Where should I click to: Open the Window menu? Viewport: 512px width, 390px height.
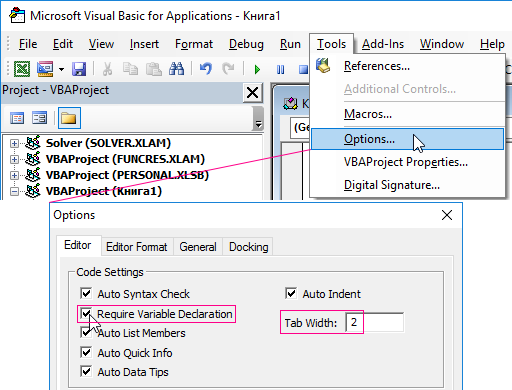point(442,44)
